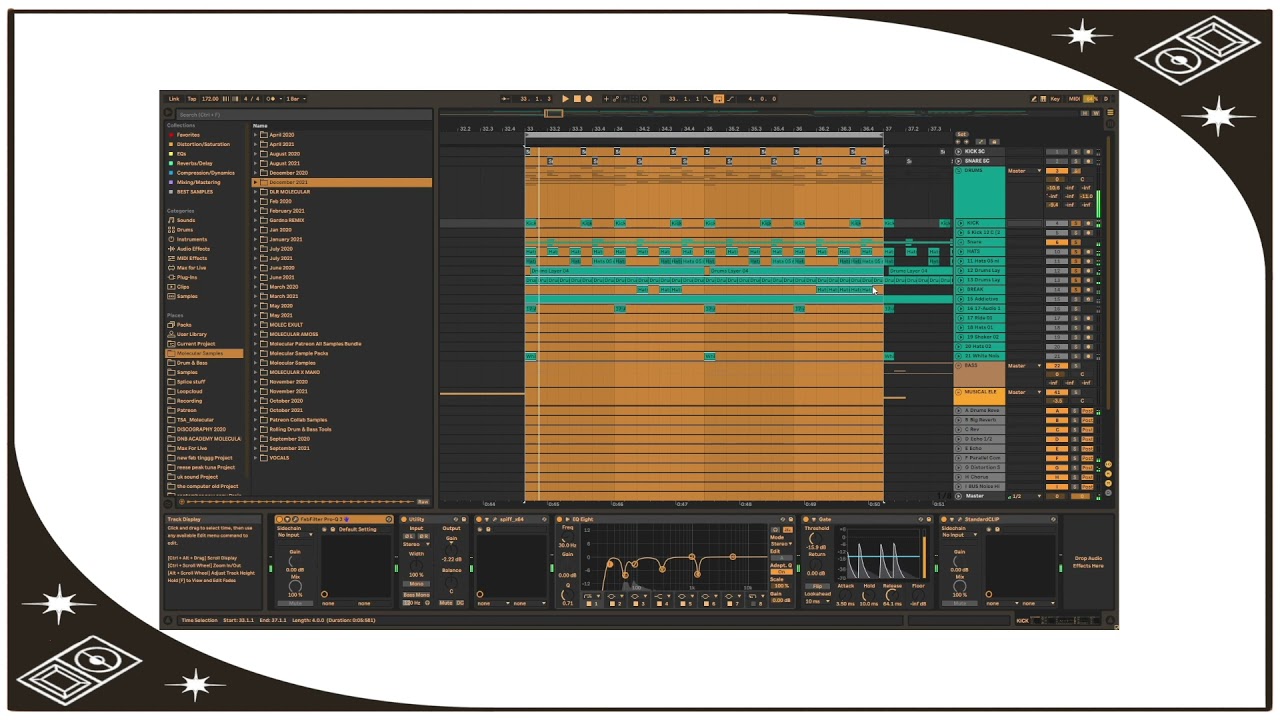1280x720 pixels.
Task: Select the StandardCLIP device title bar
Action: coord(996,520)
